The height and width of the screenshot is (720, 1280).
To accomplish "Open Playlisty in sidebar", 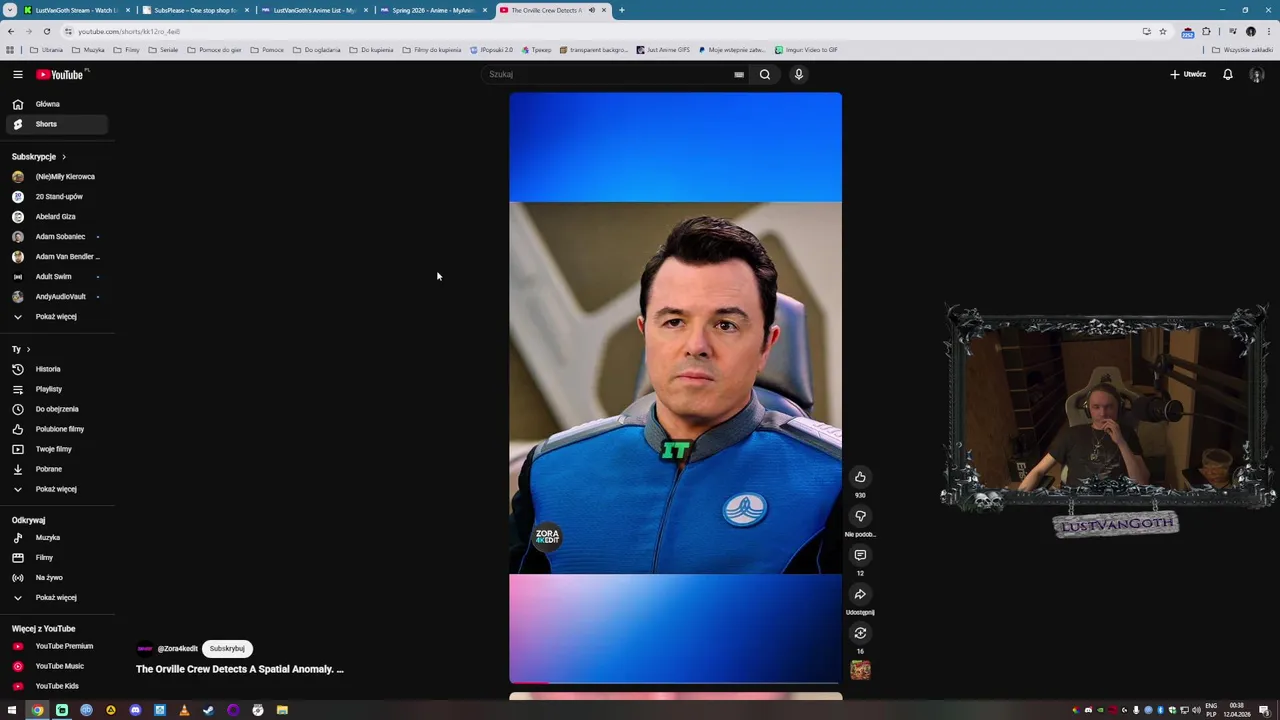I will click(56, 389).
